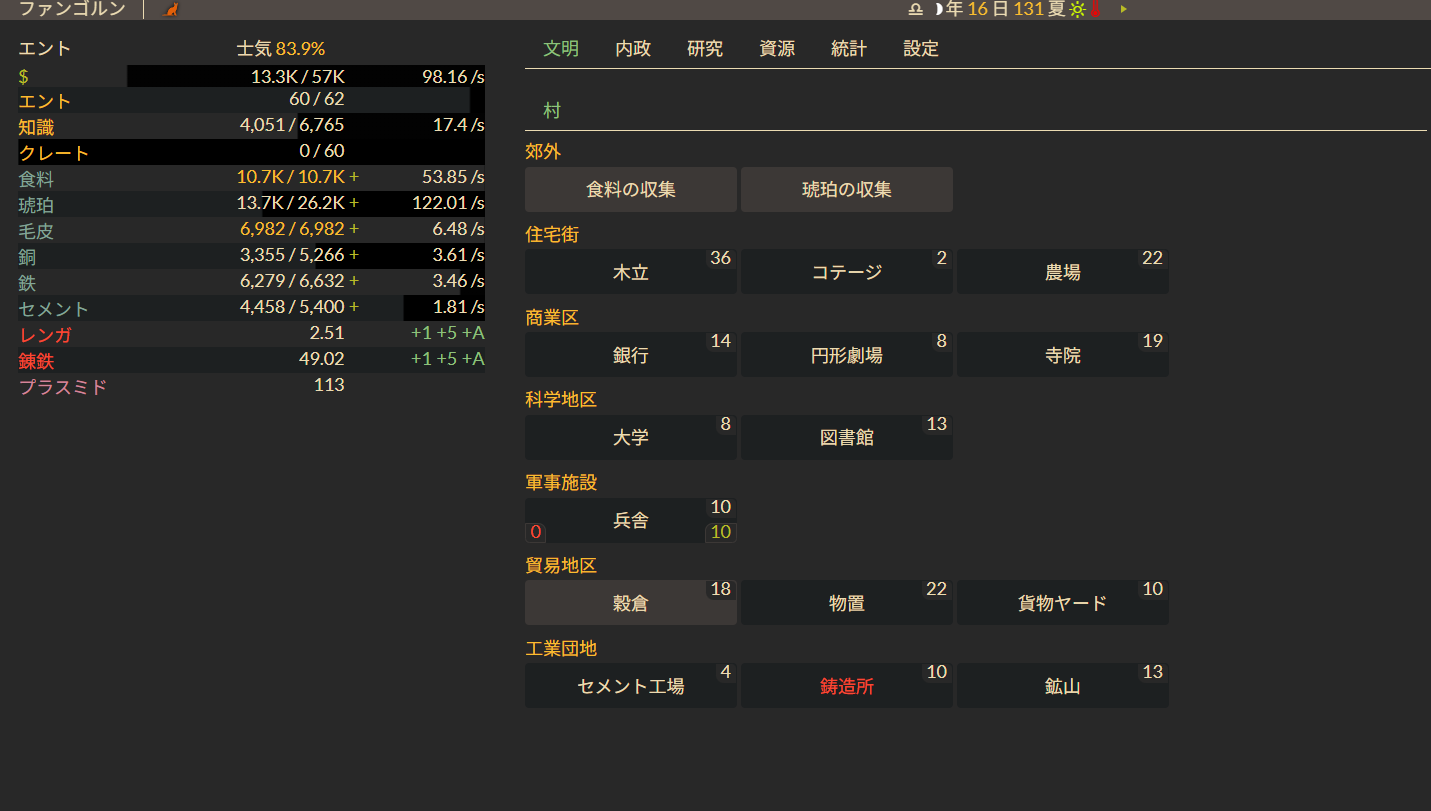
Task: Craft all 錬鉄 with +A
Action: tap(473, 360)
